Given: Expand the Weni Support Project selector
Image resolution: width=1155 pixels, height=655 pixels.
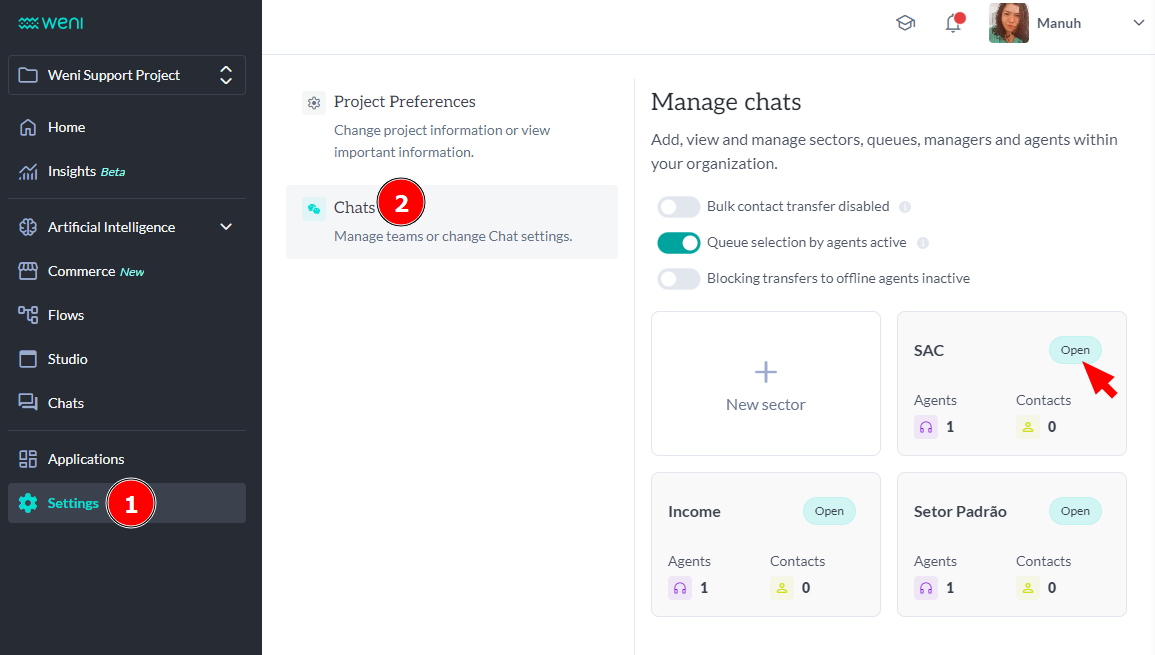Looking at the screenshot, I should tap(226, 74).
